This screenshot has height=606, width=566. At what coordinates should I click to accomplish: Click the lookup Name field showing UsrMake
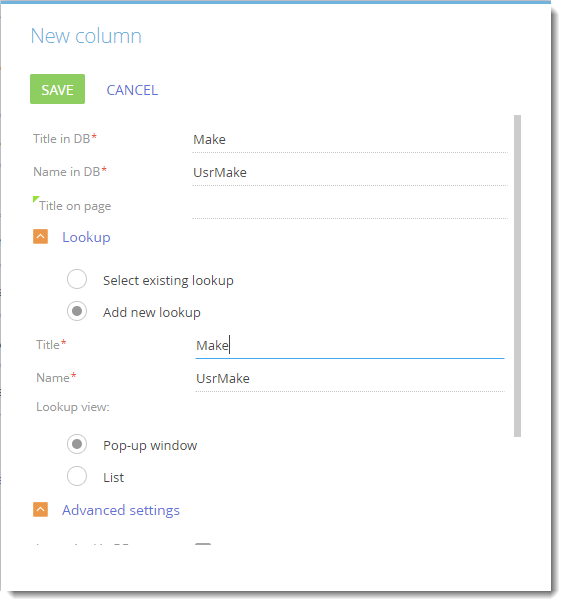click(350, 379)
